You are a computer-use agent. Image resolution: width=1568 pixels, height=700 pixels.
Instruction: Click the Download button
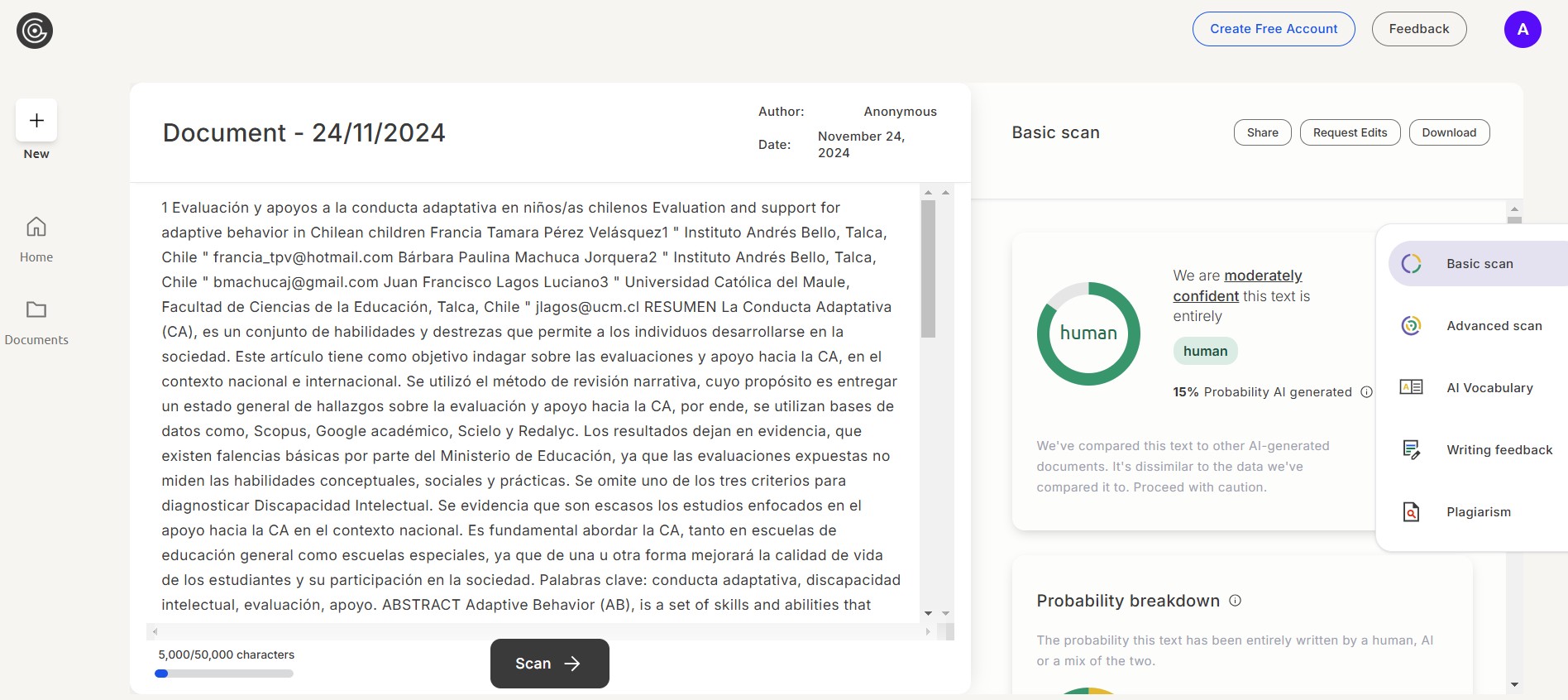click(1449, 132)
